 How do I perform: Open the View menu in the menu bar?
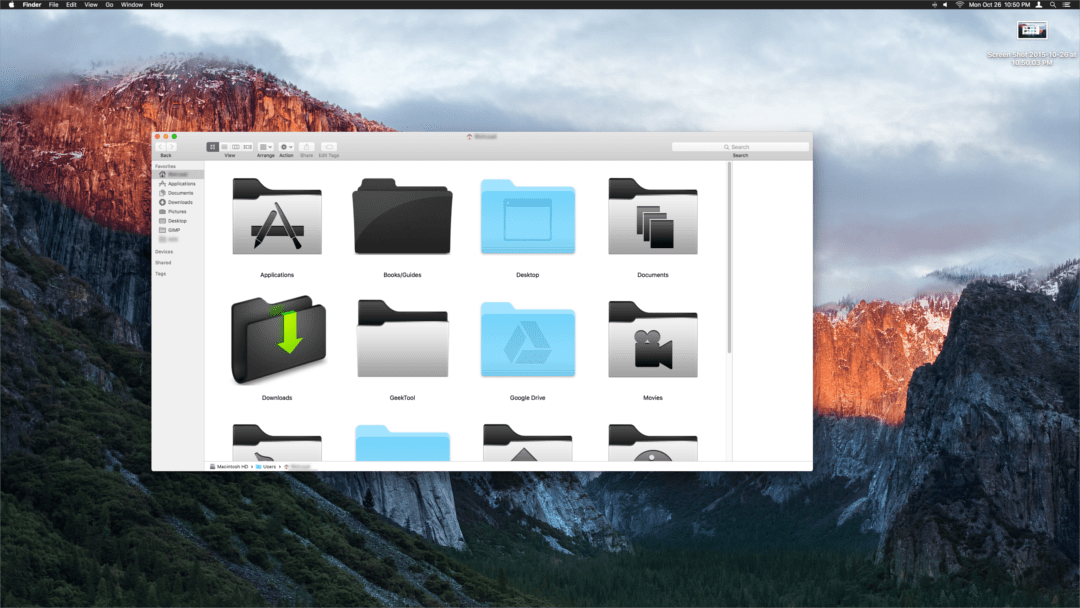click(91, 4)
